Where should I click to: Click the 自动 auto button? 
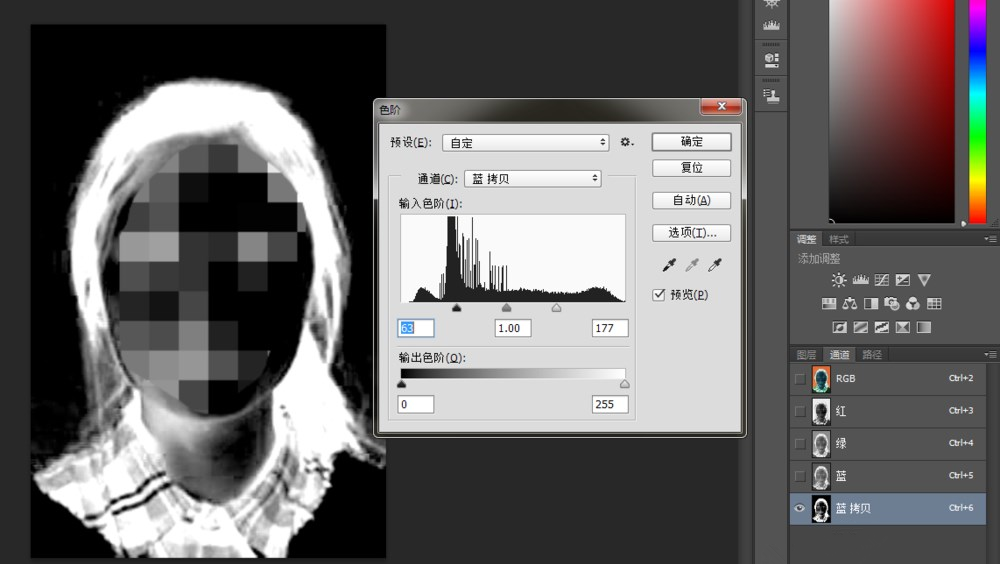tap(691, 200)
